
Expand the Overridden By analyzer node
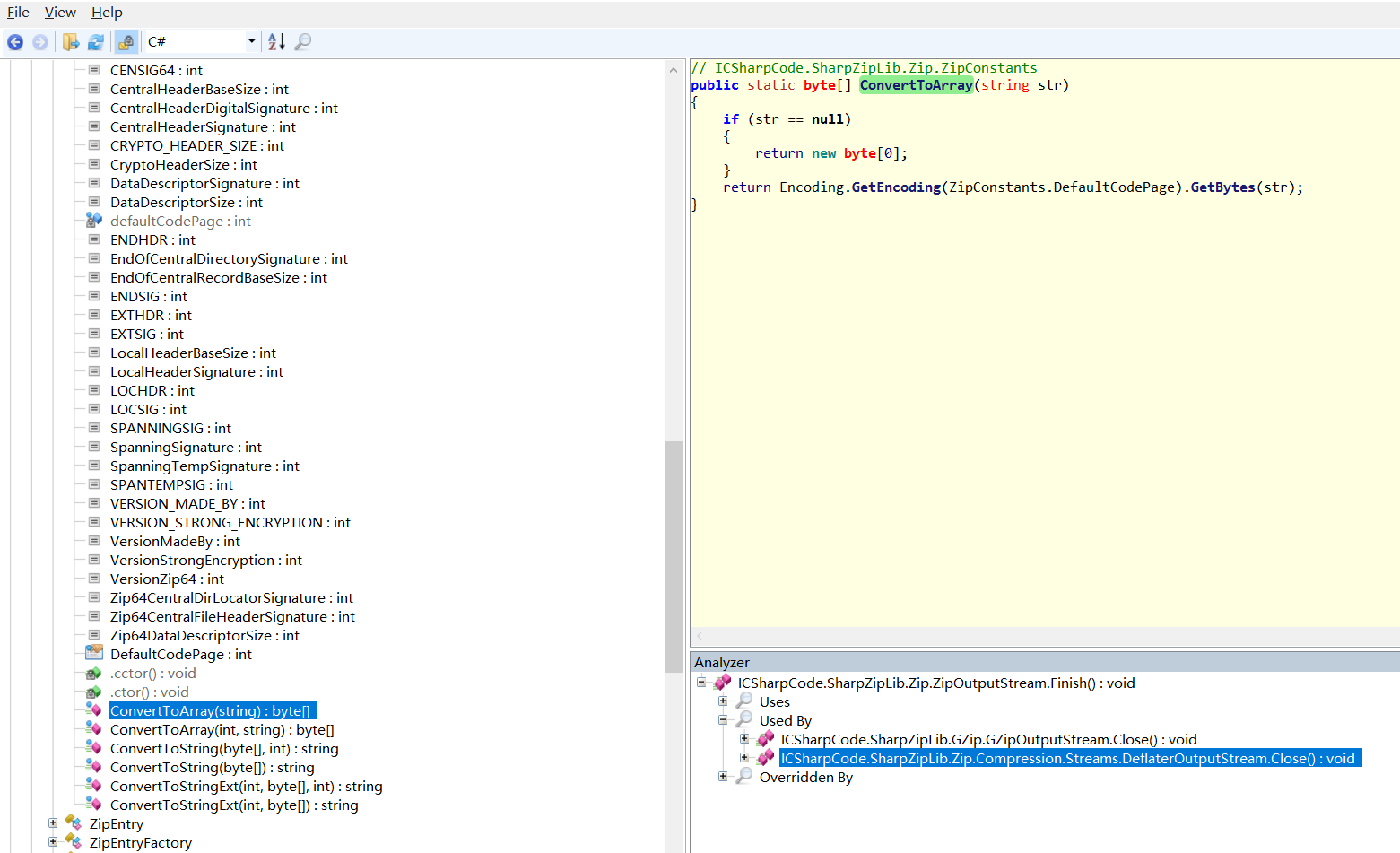pyautogui.click(x=723, y=777)
